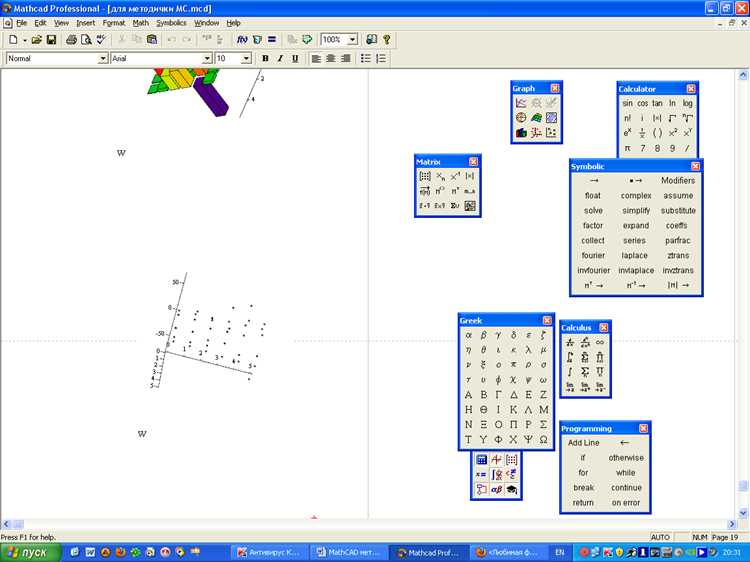This screenshot has width=750, height=562.
Task: Align text right
Action: pyautogui.click(x=345, y=58)
